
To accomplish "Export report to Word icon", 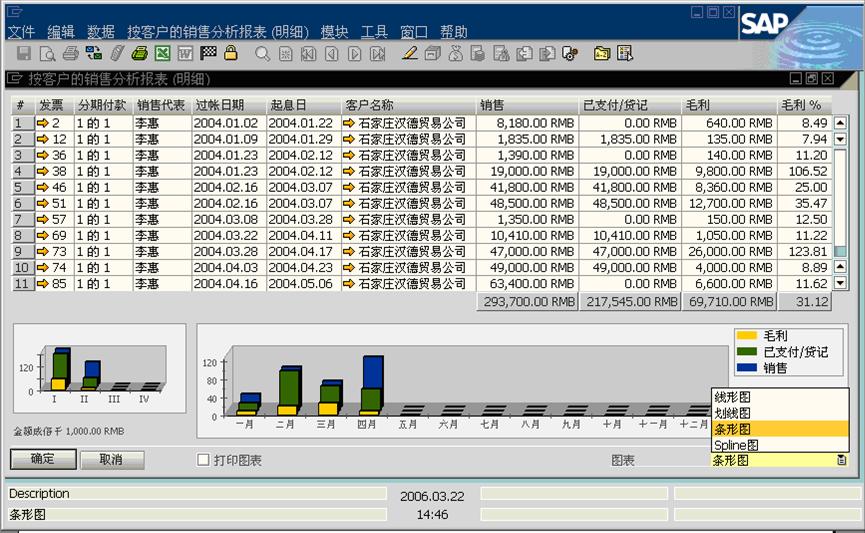I will click(x=185, y=54).
